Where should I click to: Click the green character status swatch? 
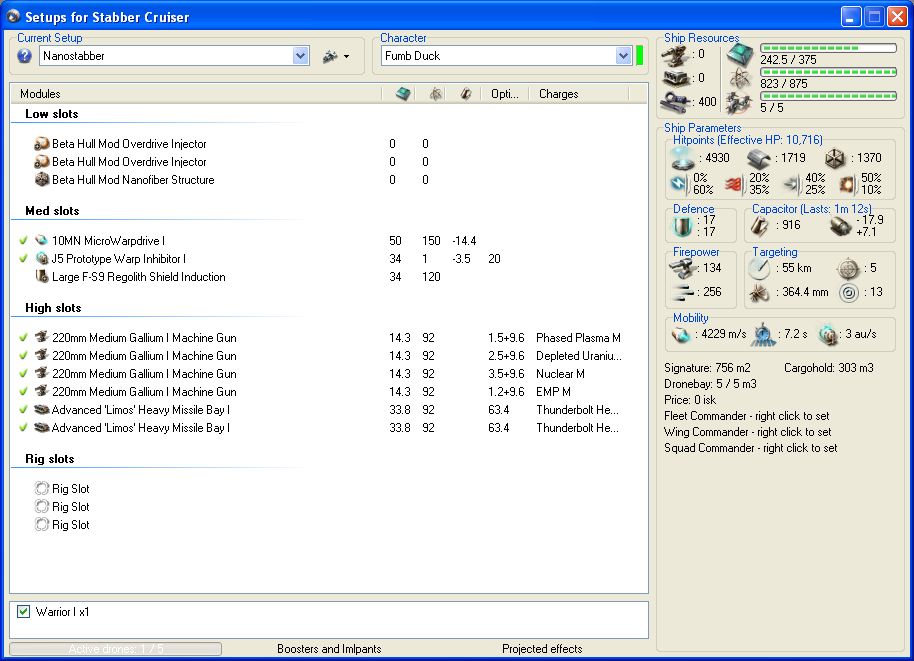(640, 56)
